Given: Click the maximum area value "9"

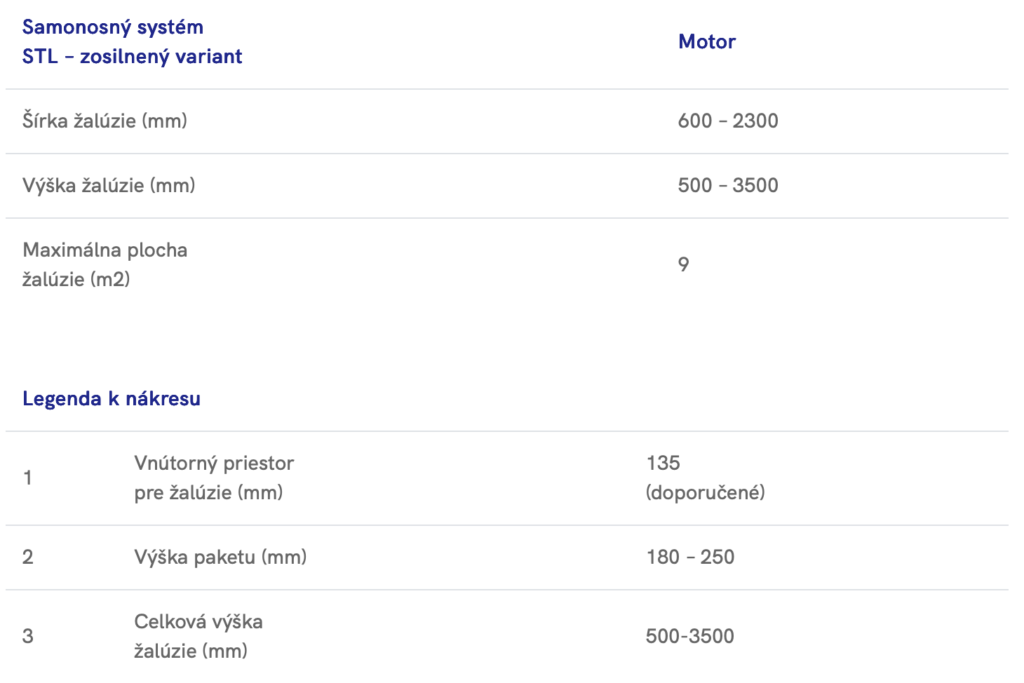Looking at the screenshot, I should coord(683,265).
